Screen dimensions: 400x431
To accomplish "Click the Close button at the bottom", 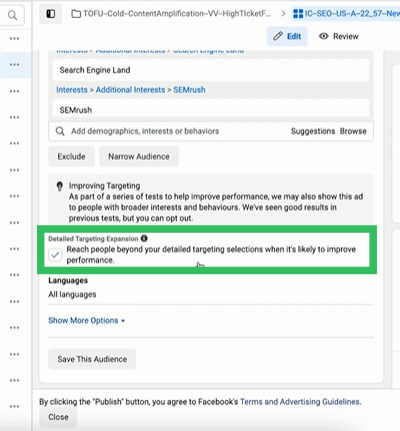I will (58, 417).
